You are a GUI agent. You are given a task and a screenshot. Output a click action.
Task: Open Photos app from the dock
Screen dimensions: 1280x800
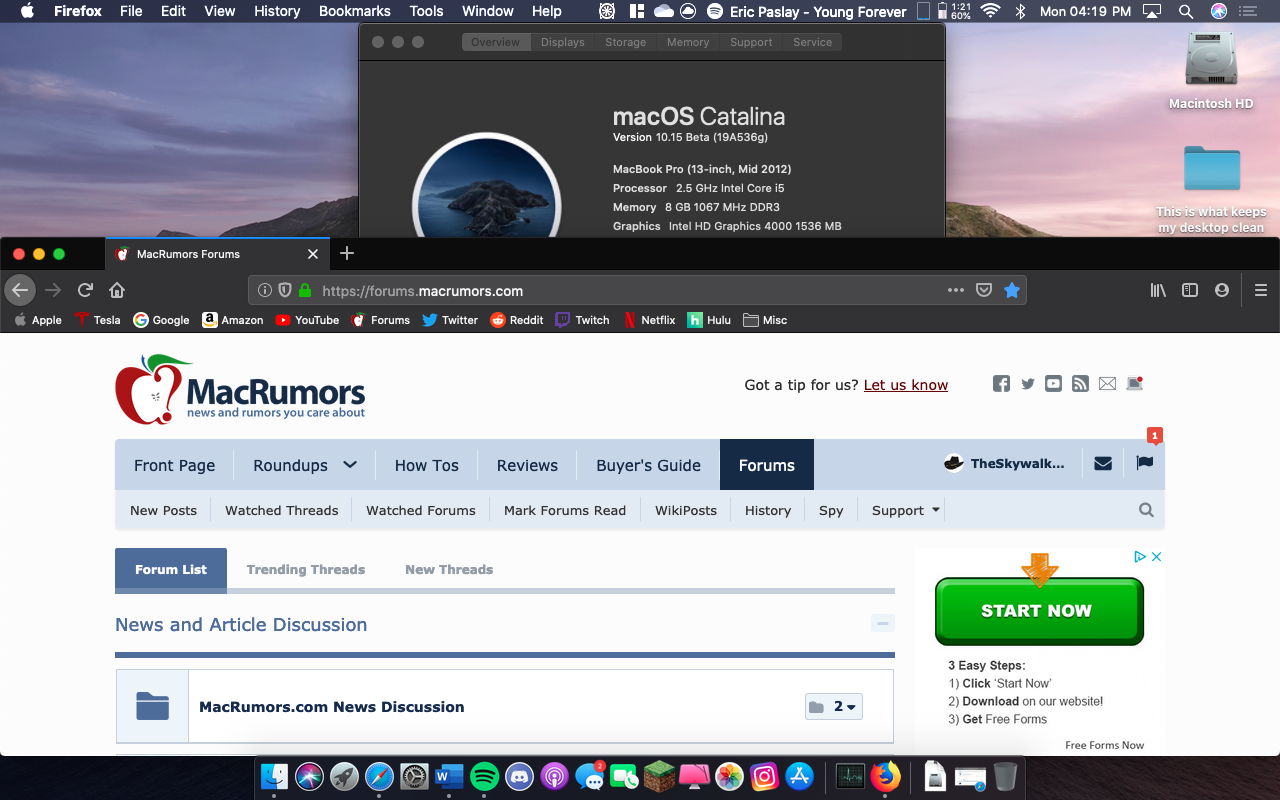[x=729, y=776]
